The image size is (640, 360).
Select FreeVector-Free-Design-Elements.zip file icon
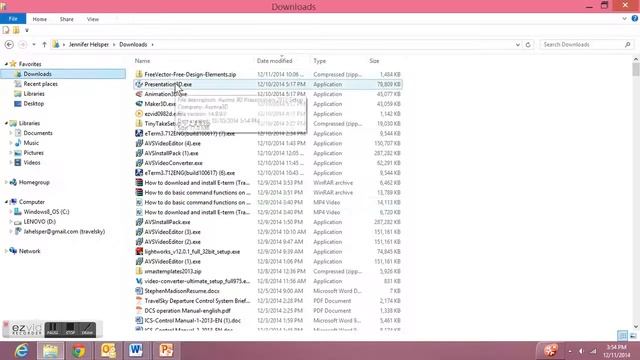pos(139,74)
